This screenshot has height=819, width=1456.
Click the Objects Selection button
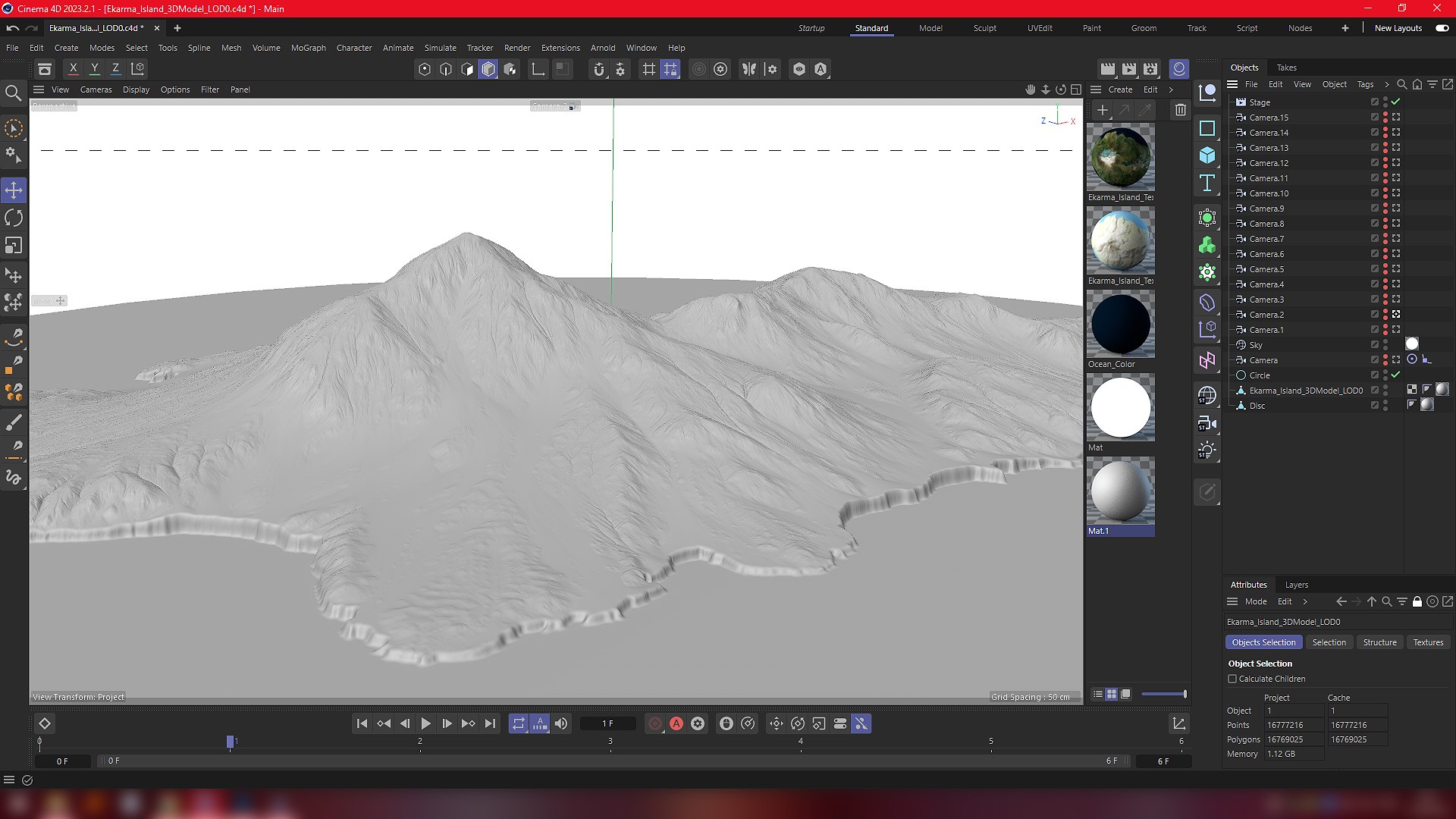click(1263, 642)
